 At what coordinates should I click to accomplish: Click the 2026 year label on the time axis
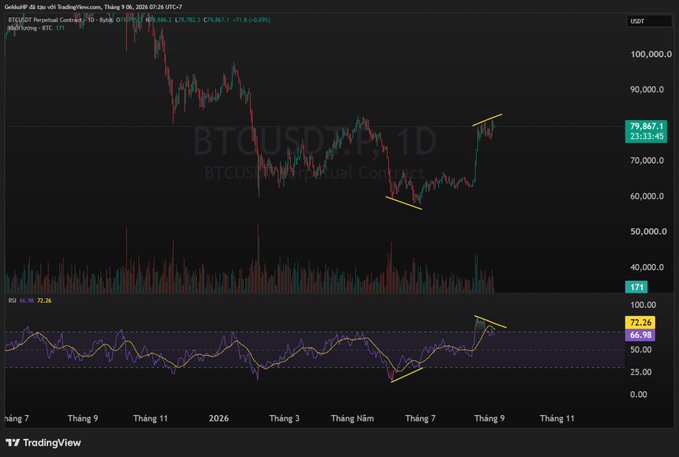(219, 418)
